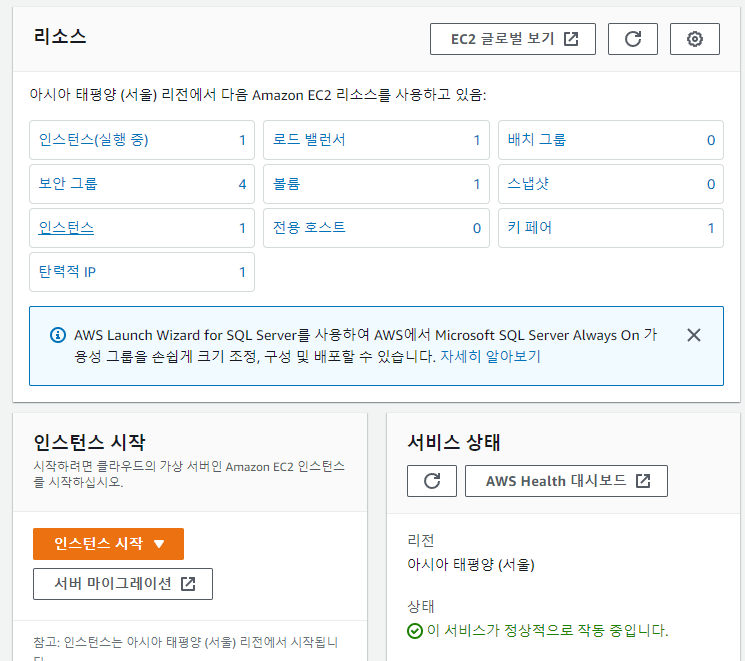Open 배치 그룹 resource link
The image size is (745, 661).
[x=536, y=140]
